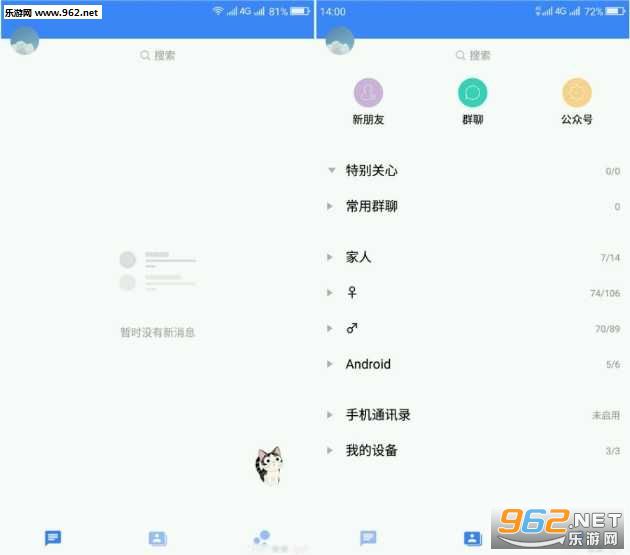Tap the 81% battery indicator
This screenshot has width=630, height=555.
(x=289, y=11)
